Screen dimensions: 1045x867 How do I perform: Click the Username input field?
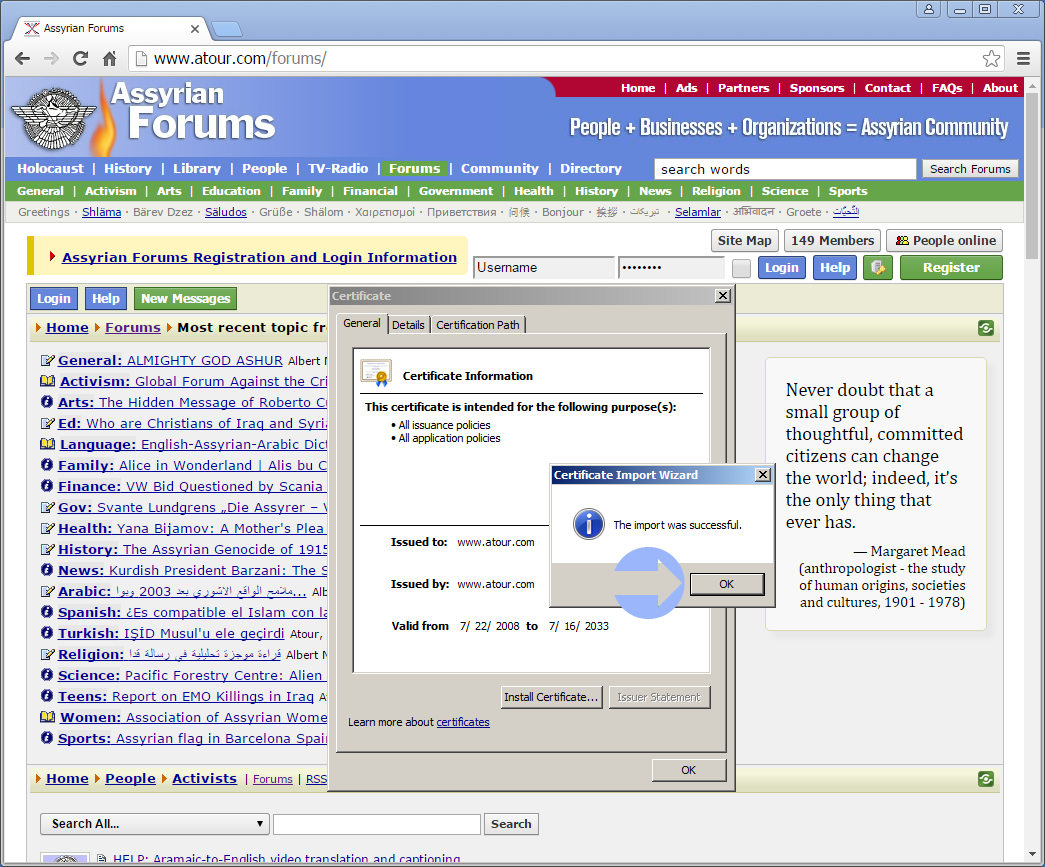[544, 268]
